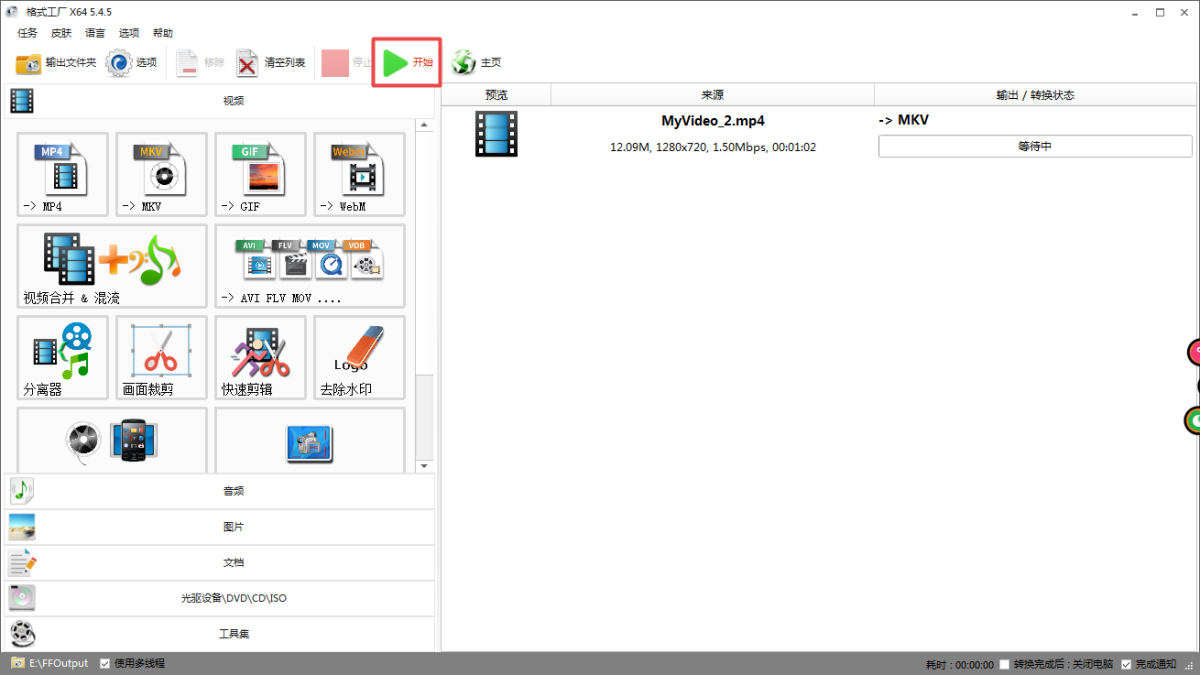Start conversion with 开始 button
Viewport: 1200px width, 675px height.
pos(407,63)
